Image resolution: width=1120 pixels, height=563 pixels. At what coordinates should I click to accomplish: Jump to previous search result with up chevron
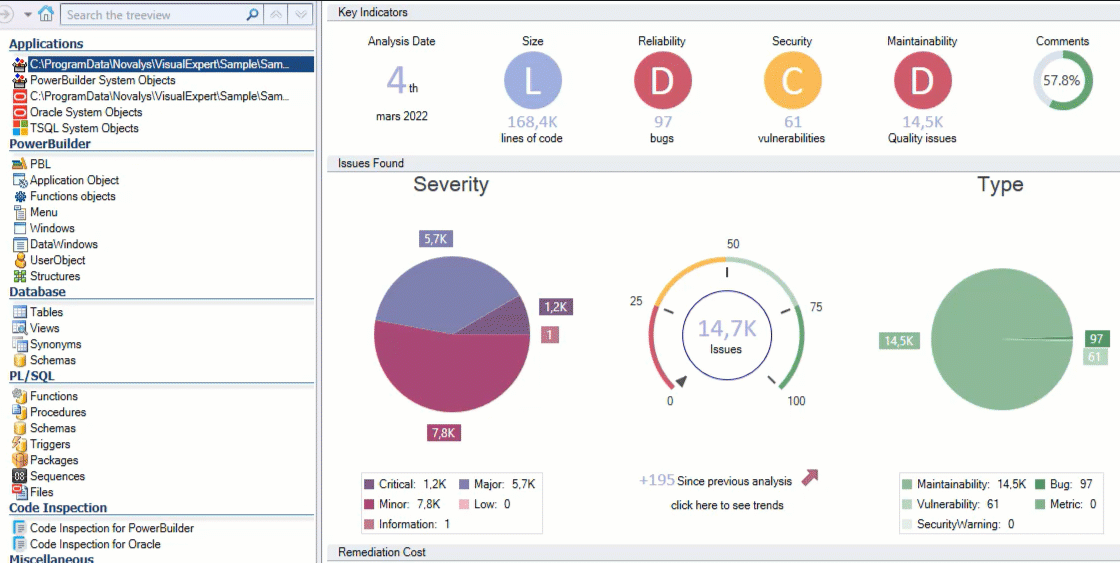(x=277, y=15)
